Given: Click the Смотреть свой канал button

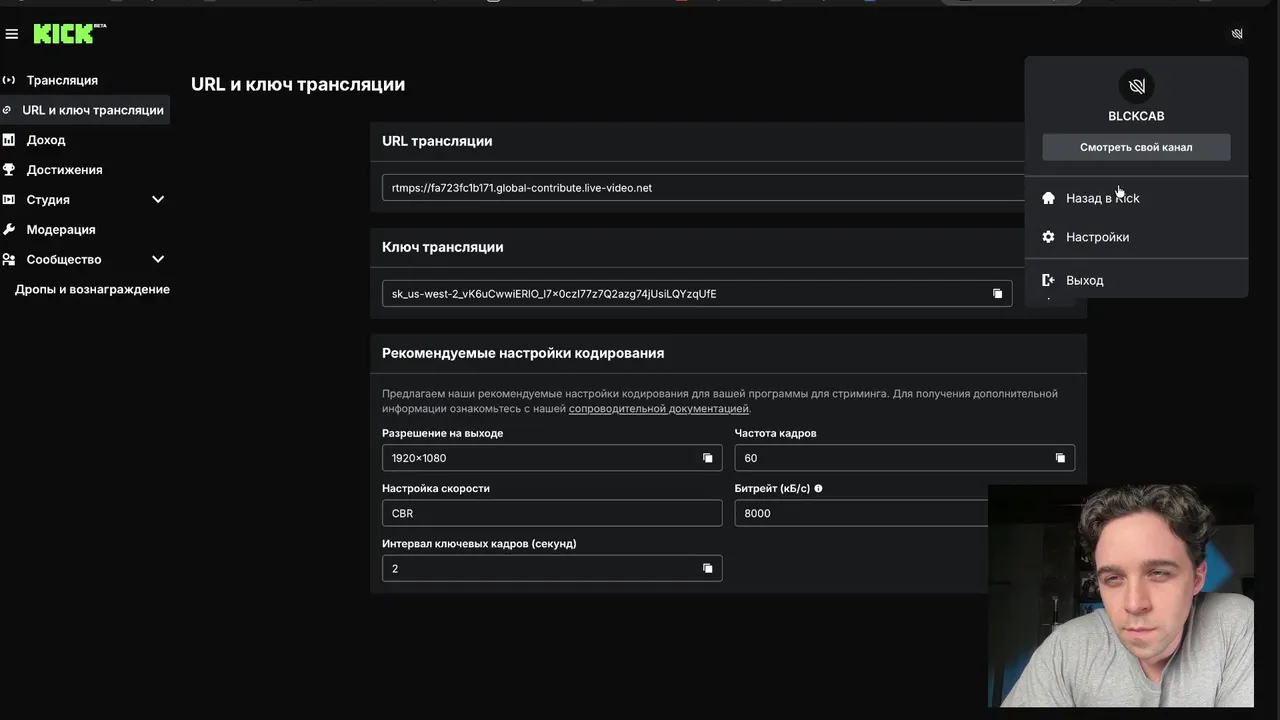Looking at the screenshot, I should coord(1136,147).
